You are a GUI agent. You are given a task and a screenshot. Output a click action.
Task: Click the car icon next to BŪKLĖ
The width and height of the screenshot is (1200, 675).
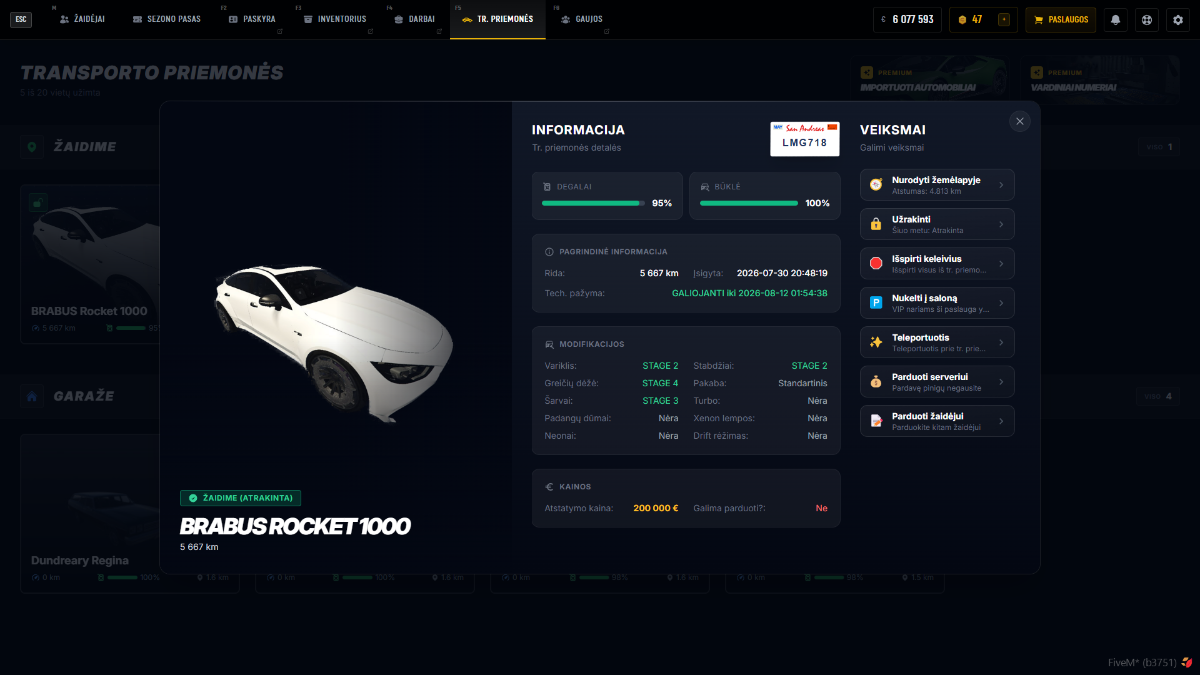tap(705, 187)
